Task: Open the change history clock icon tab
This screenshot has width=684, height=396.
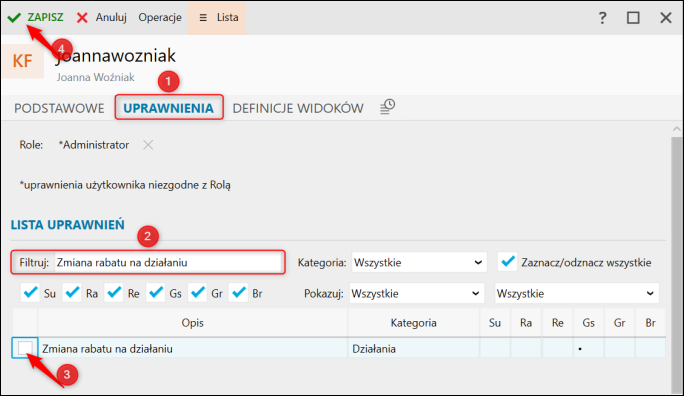Action: [387, 107]
